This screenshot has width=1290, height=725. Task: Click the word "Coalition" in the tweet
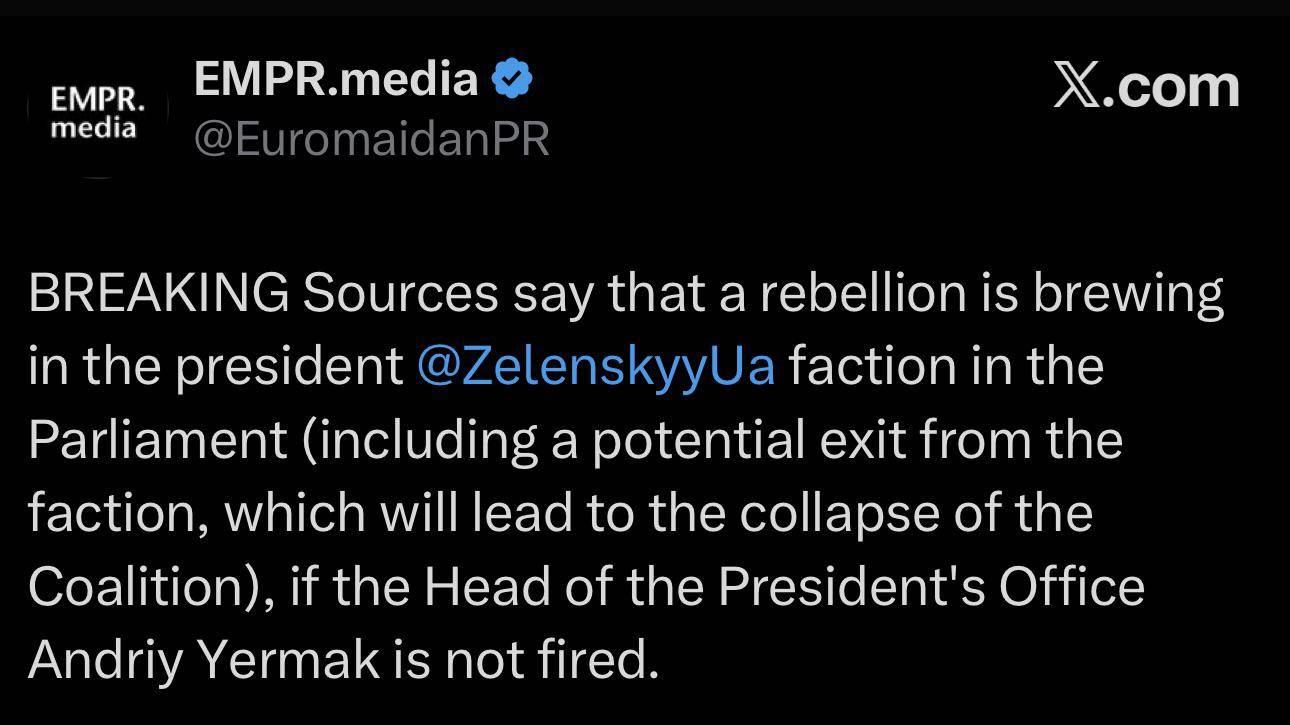click(137, 586)
